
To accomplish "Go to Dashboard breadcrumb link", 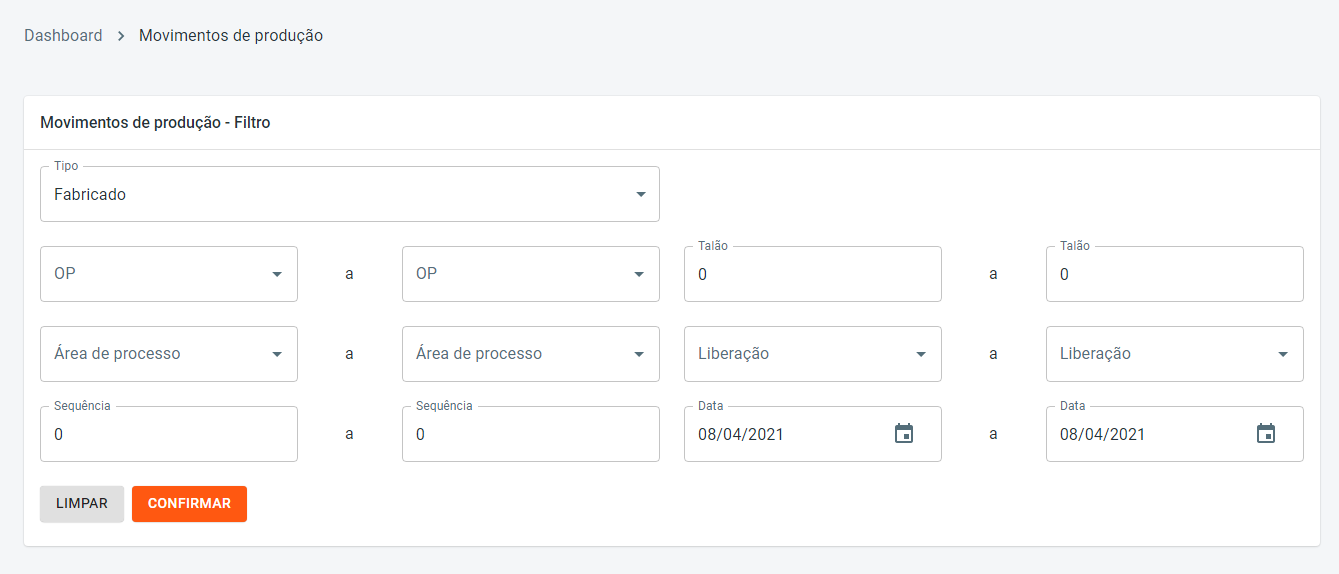I will coord(63,36).
